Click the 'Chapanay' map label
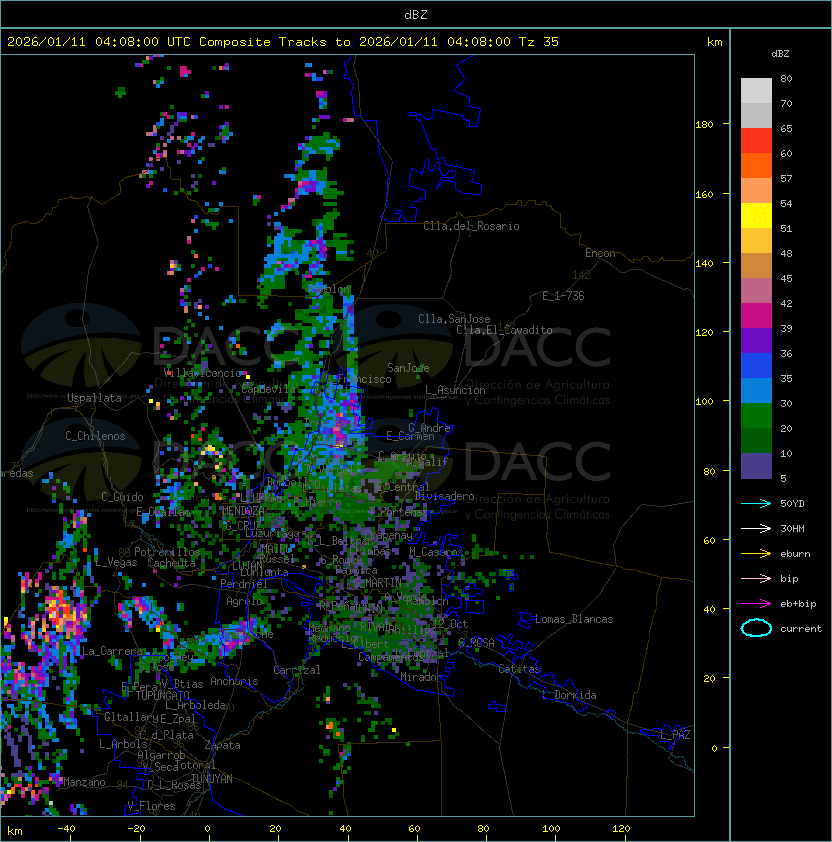 388,535
